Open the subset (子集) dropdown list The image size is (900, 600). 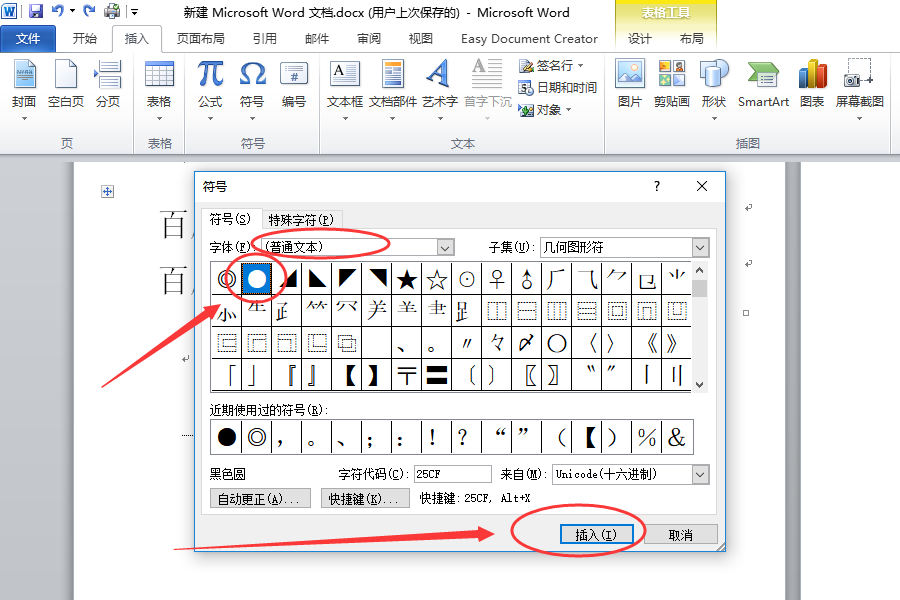[x=700, y=247]
